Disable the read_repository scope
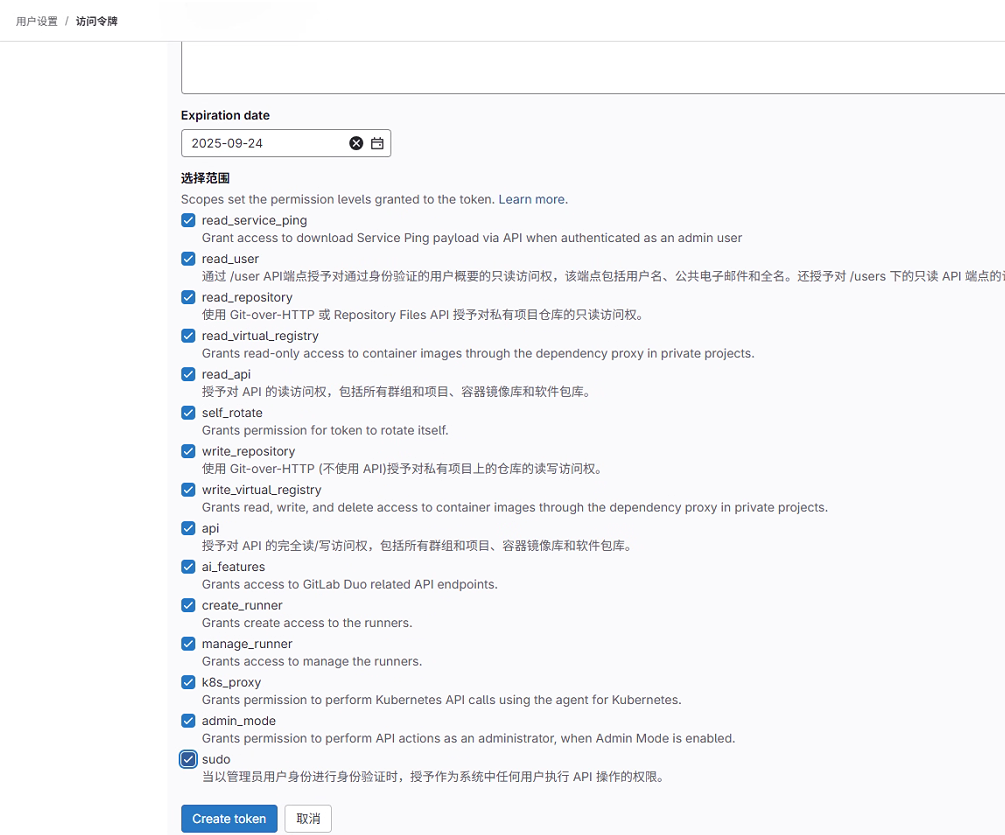Image resolution: width=1005 pixels, height=835 pixels. click(x=188, y=297)
